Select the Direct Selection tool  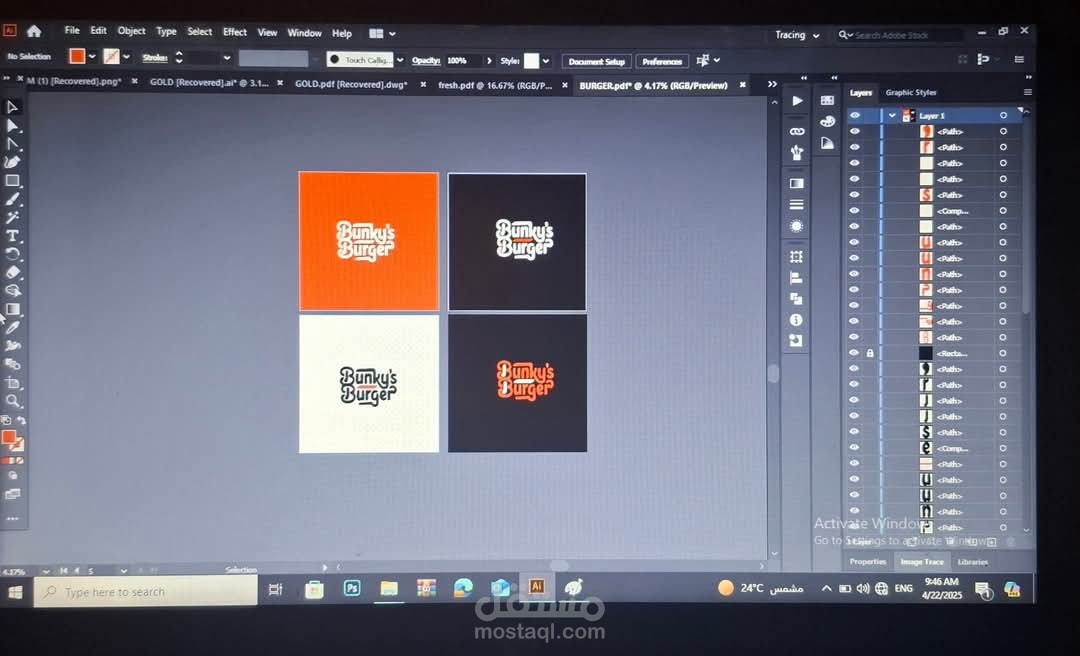coord(12,125)
